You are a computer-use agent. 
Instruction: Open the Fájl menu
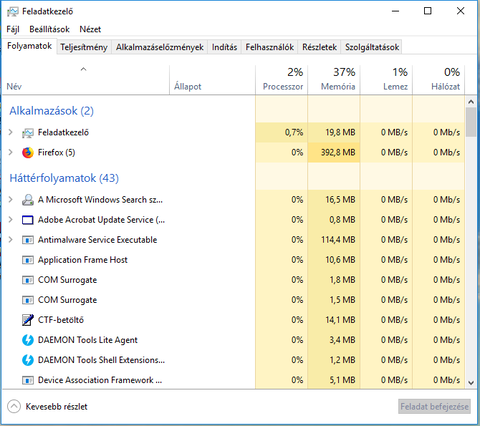tap(13, 29)
